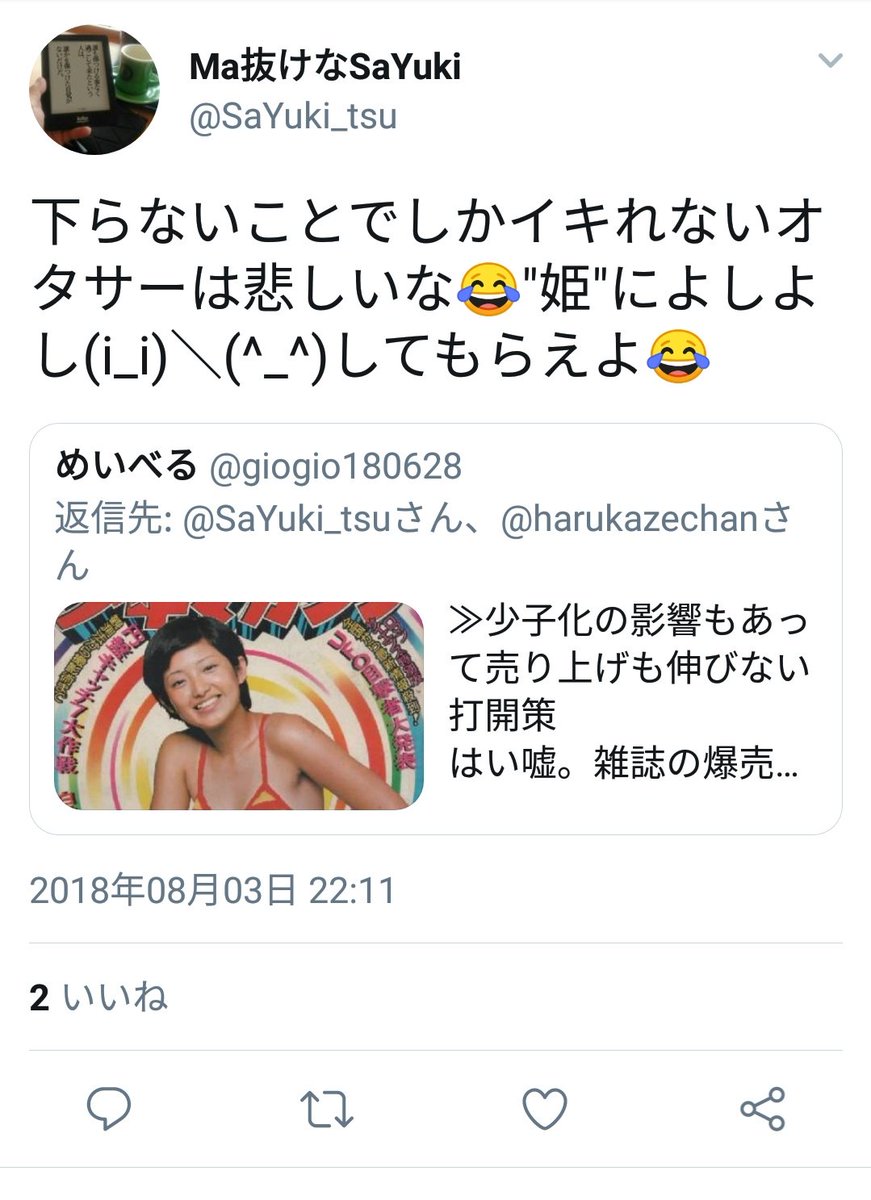The image size is (871, 1200).
Task: Like the tweet with the heart icon
Action: click(x=545, y=1109)
